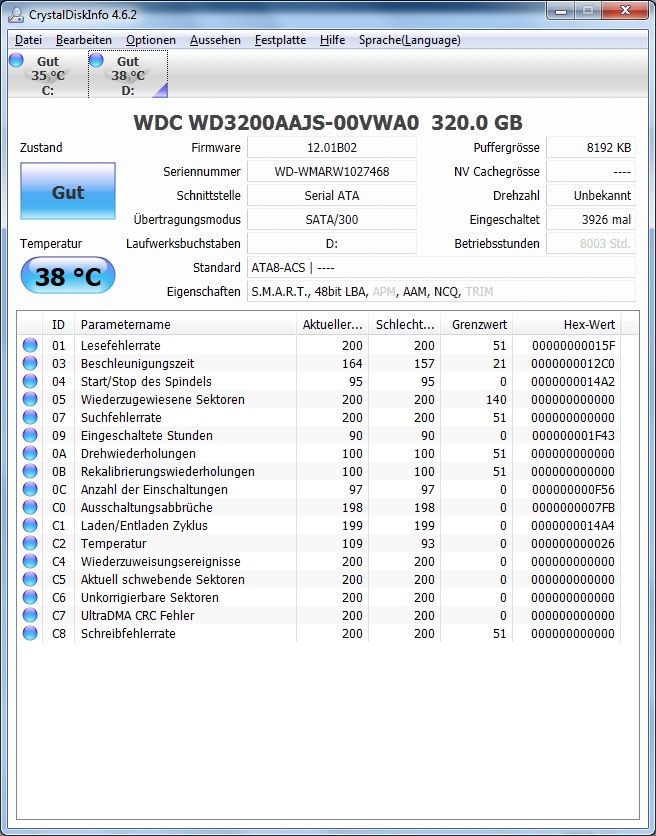Click the Laufwerksbuchstaben field showing D:
The image size is (656, 836).
click(332, 244)
